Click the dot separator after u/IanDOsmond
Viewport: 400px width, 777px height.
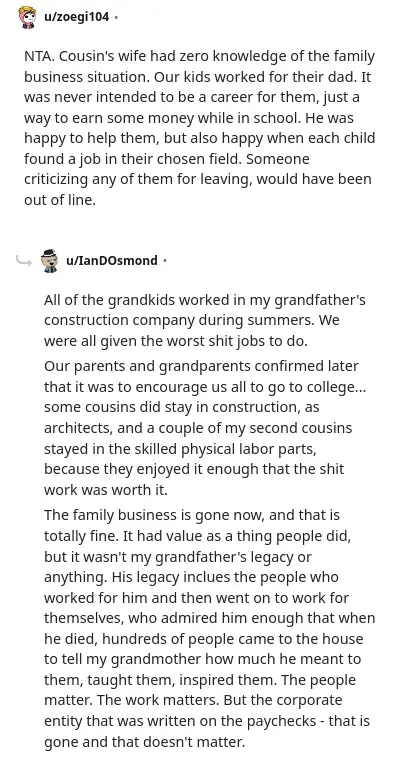tap(165, 261)
